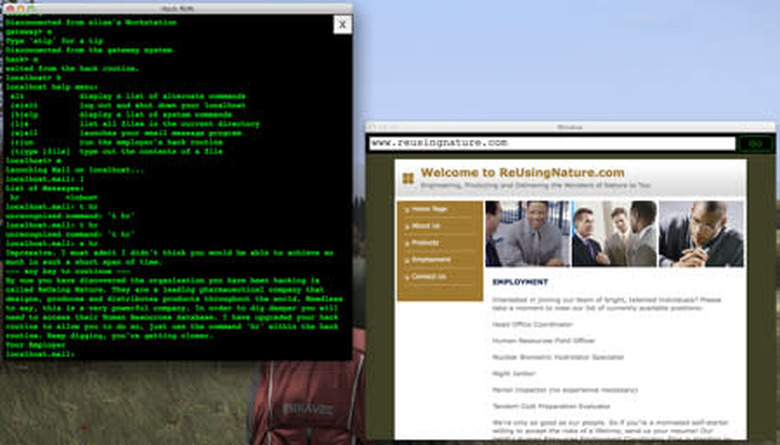This screenshot has width=780, height=445.
Task: Select the Human Resources Field Officer position text
Action: [544, 341]
